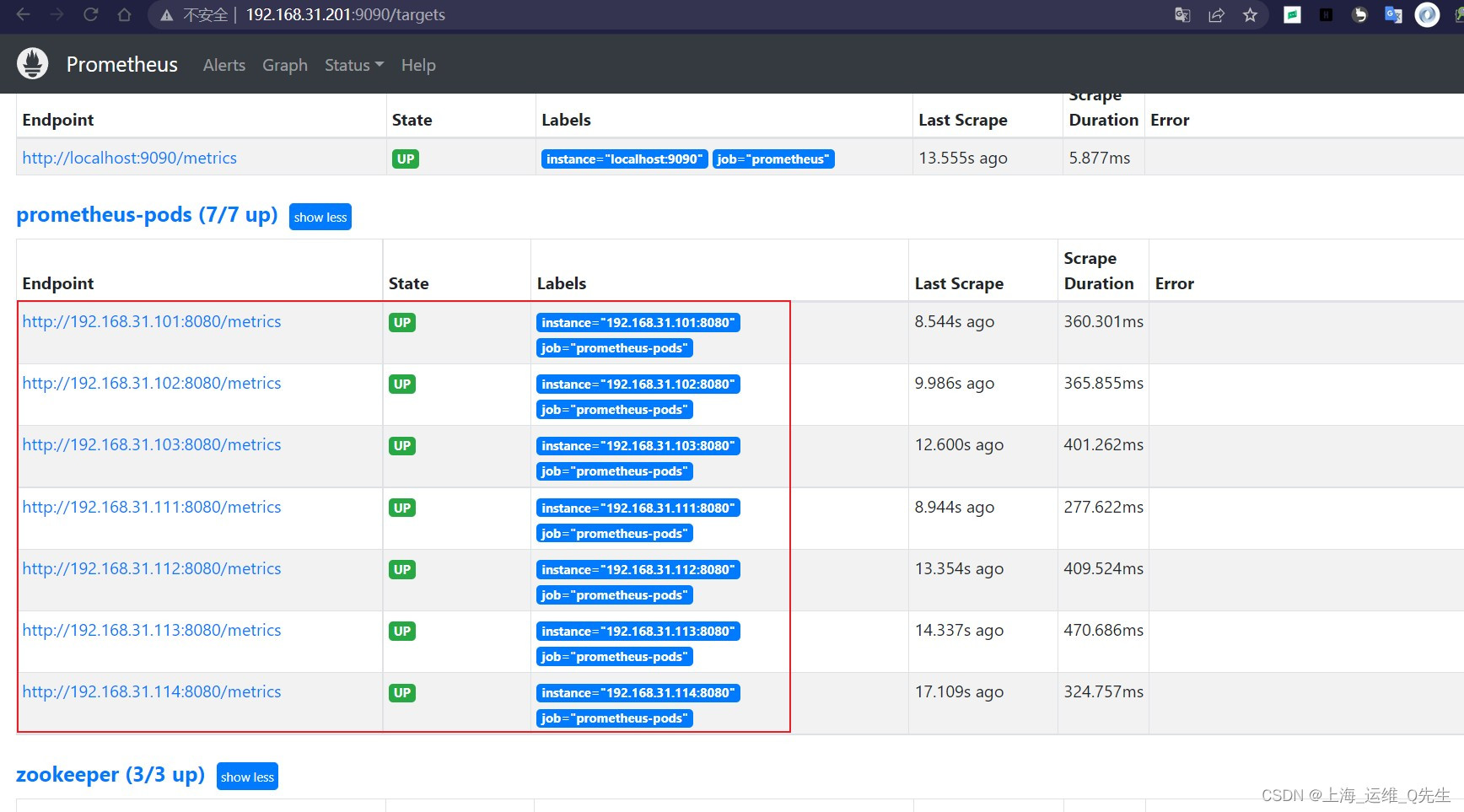The width and height of the screenshot is (1464, 812).
Task: Click the Prometheus flame logo
Action: (x=33, y=64)
